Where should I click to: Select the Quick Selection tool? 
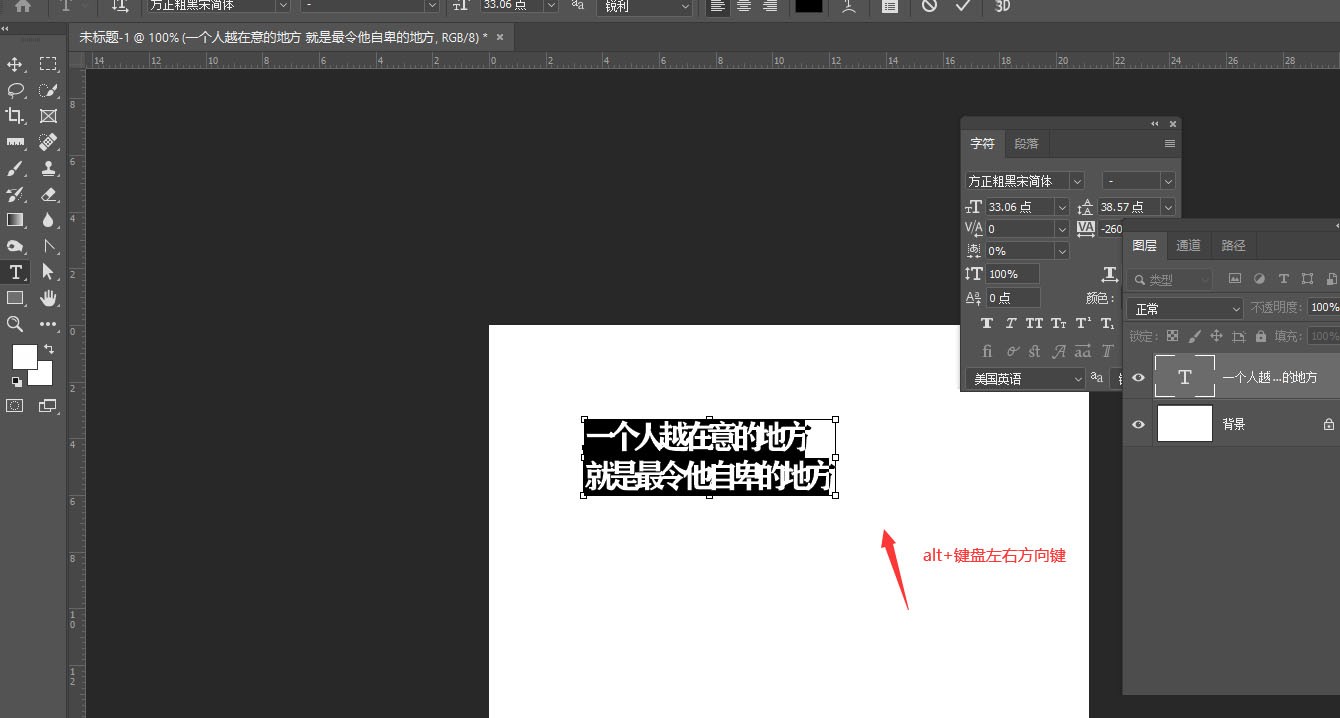48,90
